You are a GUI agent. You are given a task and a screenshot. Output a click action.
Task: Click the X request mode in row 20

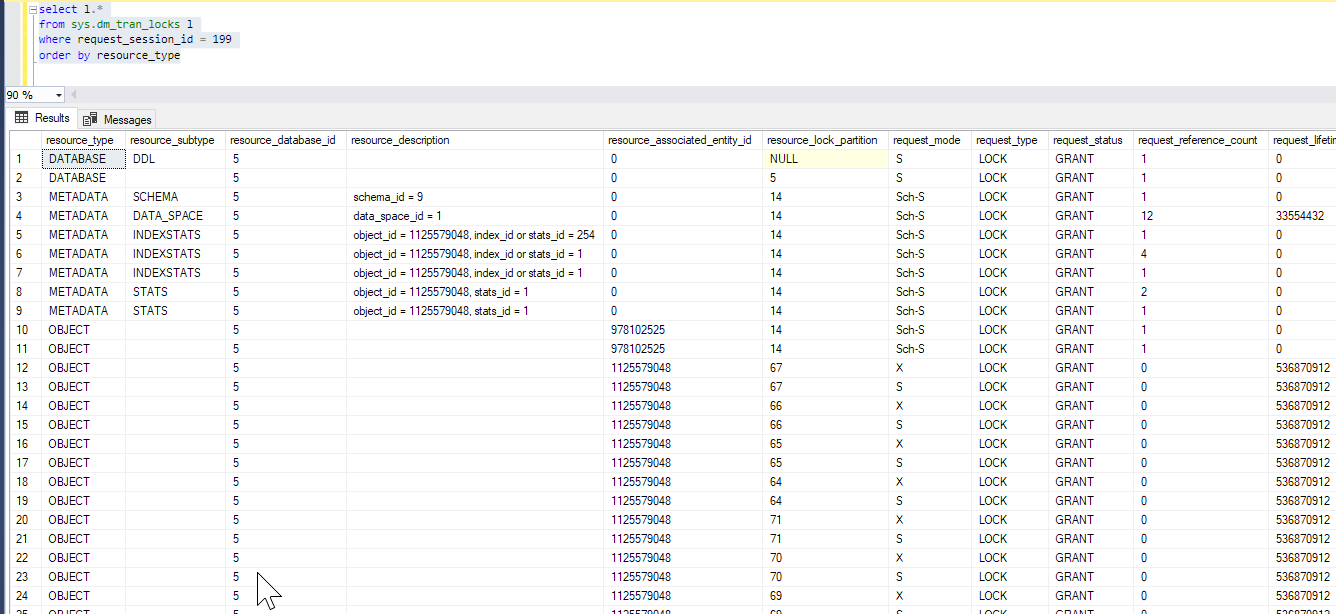[x=930, y=520]
